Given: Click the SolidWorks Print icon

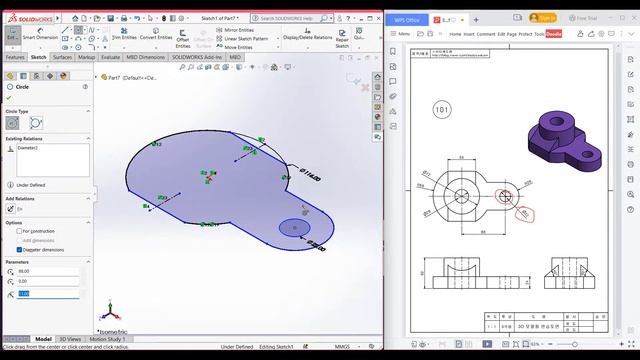Looking at the screenshot, I should point(124,18).
